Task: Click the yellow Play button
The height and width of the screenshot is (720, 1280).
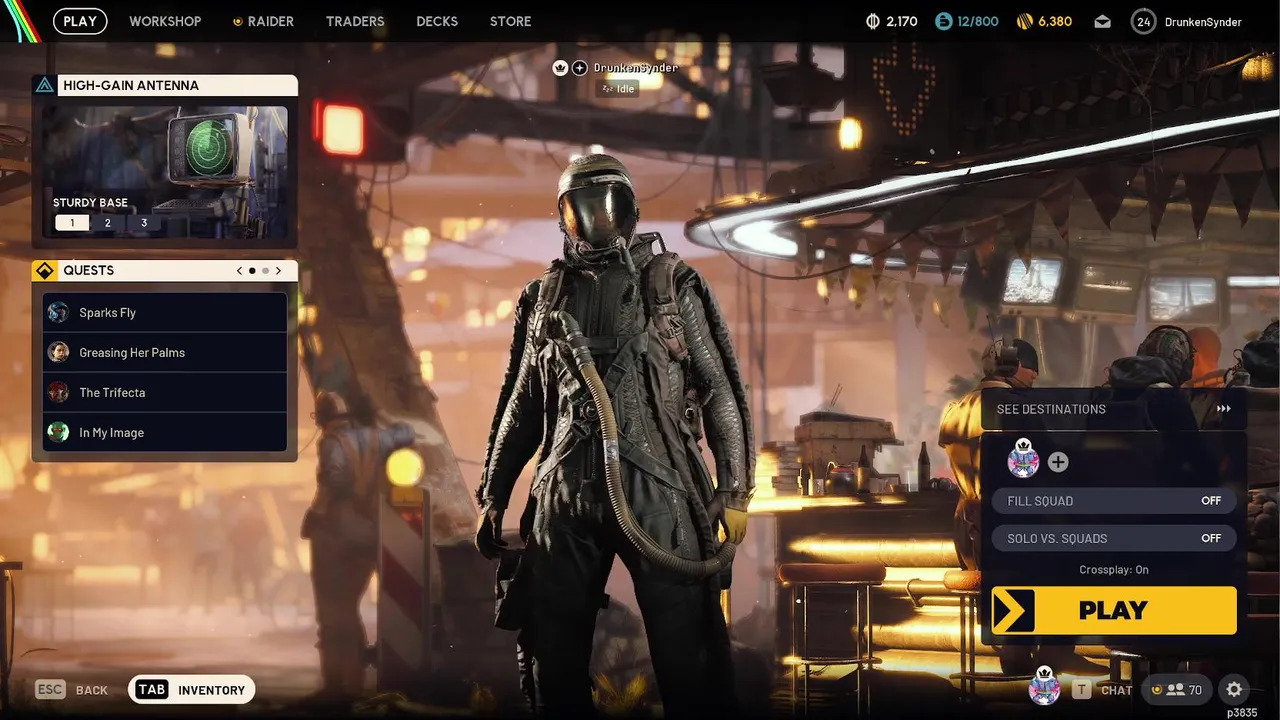Action: (1114, 610)
